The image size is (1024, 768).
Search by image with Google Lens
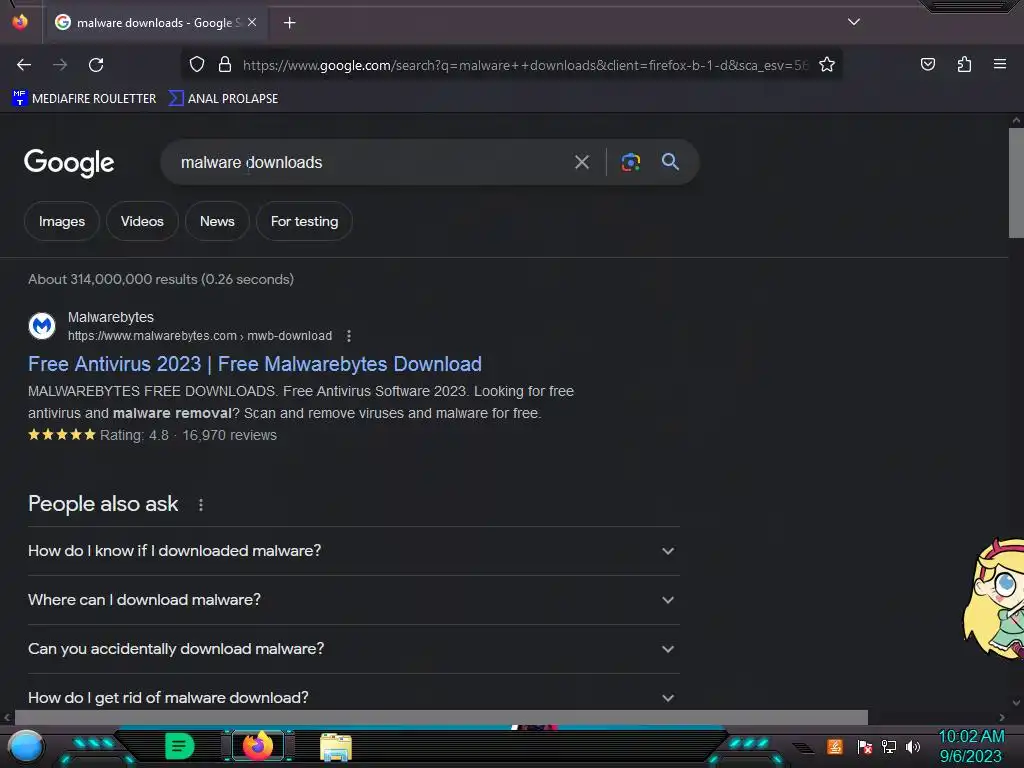[x=630, y=162]
